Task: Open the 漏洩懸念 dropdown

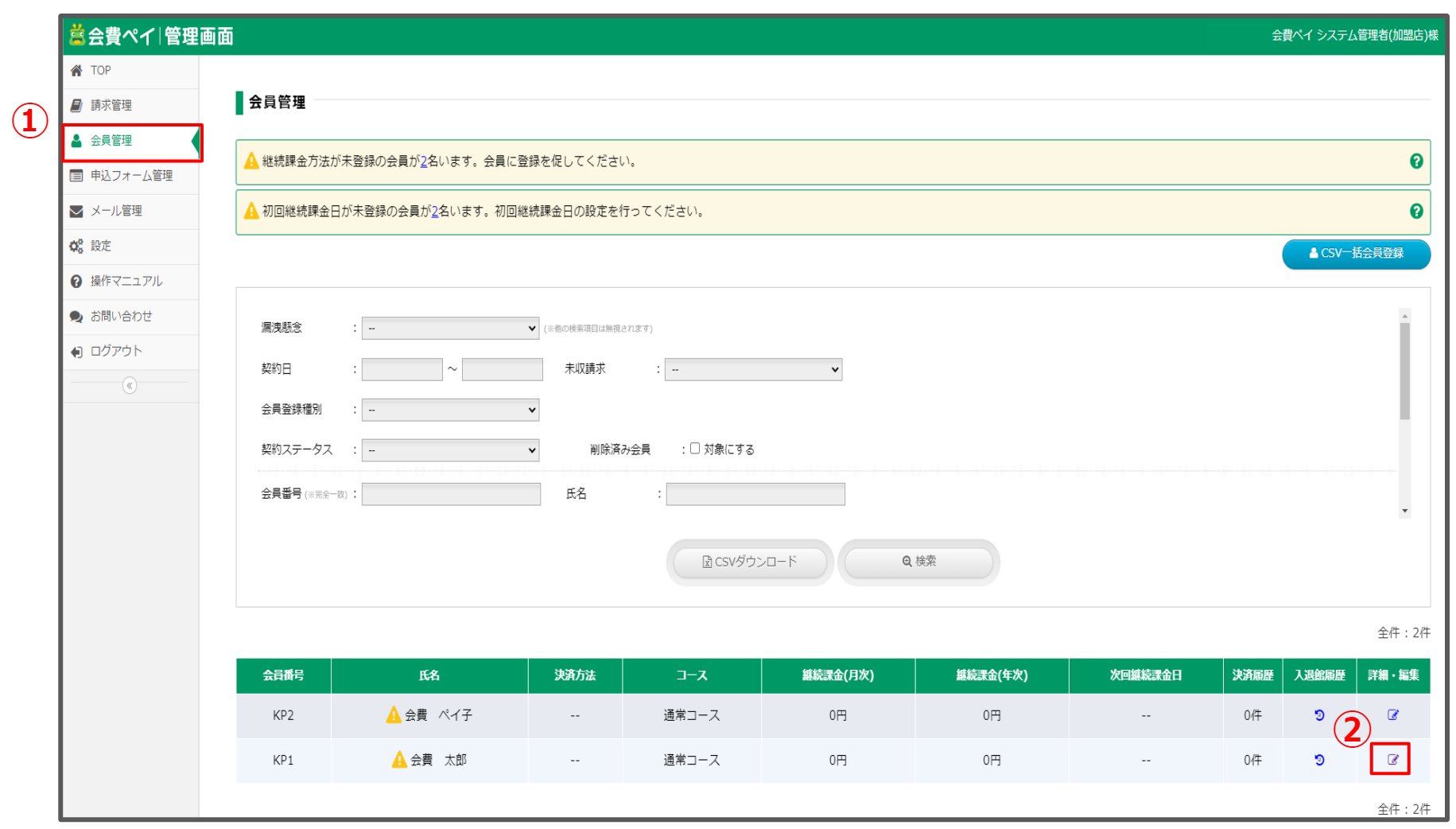Action: point(450,328)
